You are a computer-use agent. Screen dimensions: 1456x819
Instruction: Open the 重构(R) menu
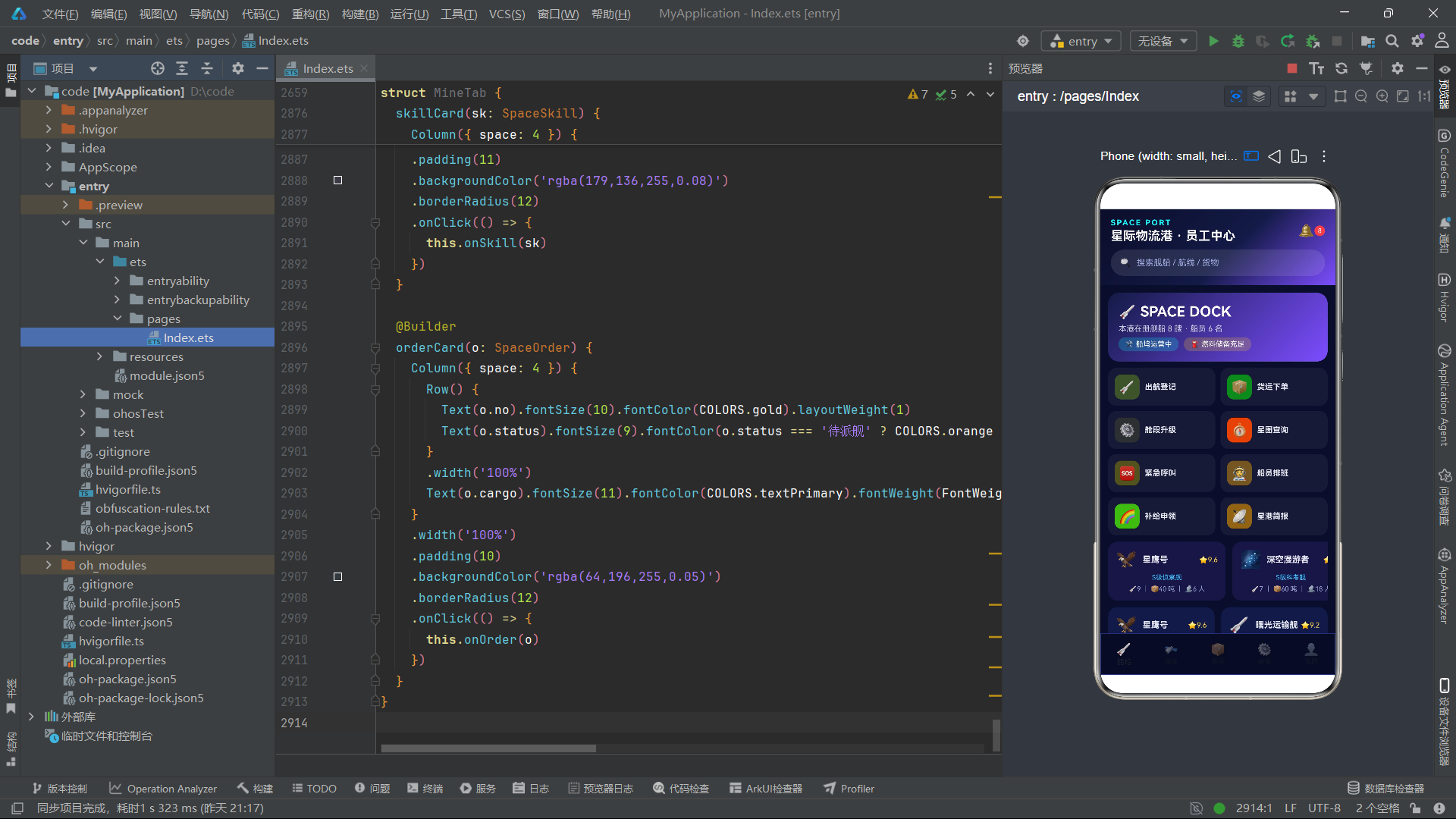(x=310, y=14)
